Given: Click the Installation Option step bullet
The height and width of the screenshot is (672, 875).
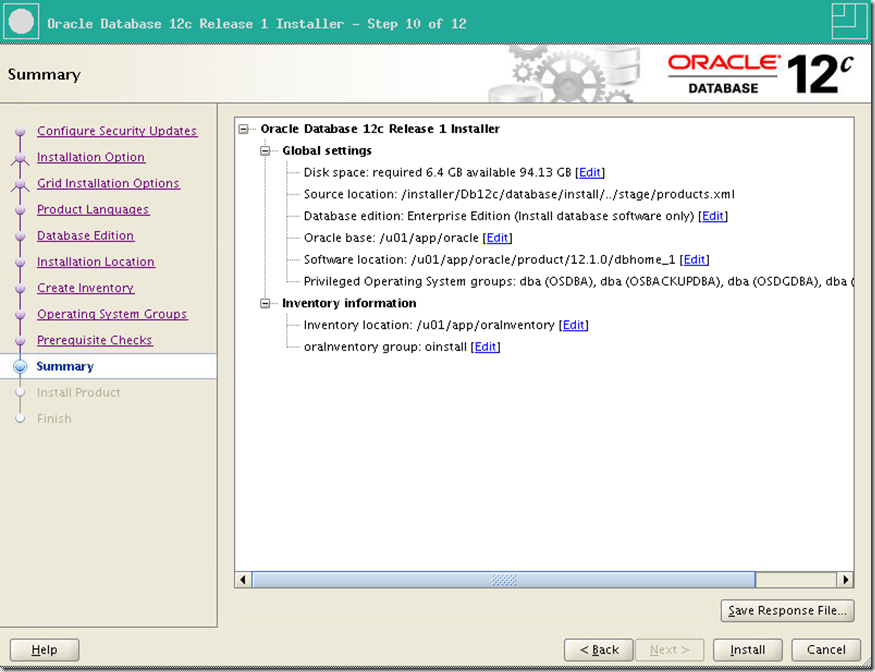Looking at the screenshot, I should (x=20, y=158).
